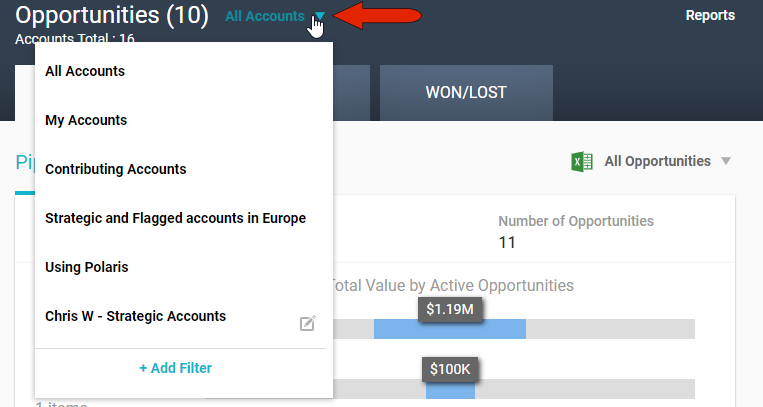Click the $100K value label

pos(450,369)
